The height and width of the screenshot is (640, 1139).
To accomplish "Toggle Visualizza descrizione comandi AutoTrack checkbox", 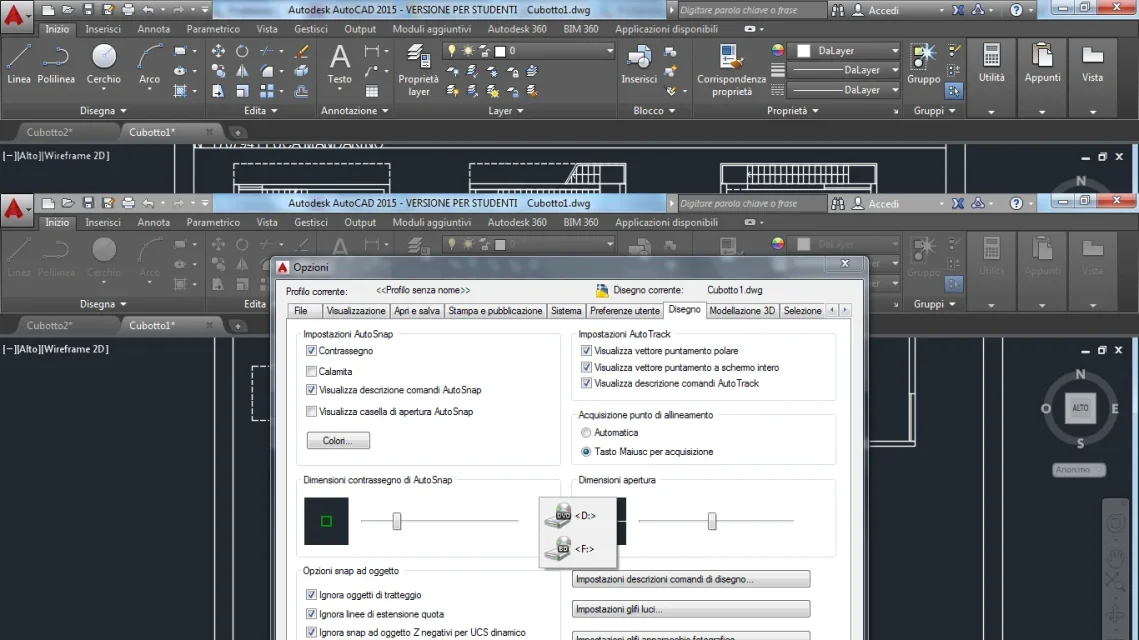I will tap(586, 384).
